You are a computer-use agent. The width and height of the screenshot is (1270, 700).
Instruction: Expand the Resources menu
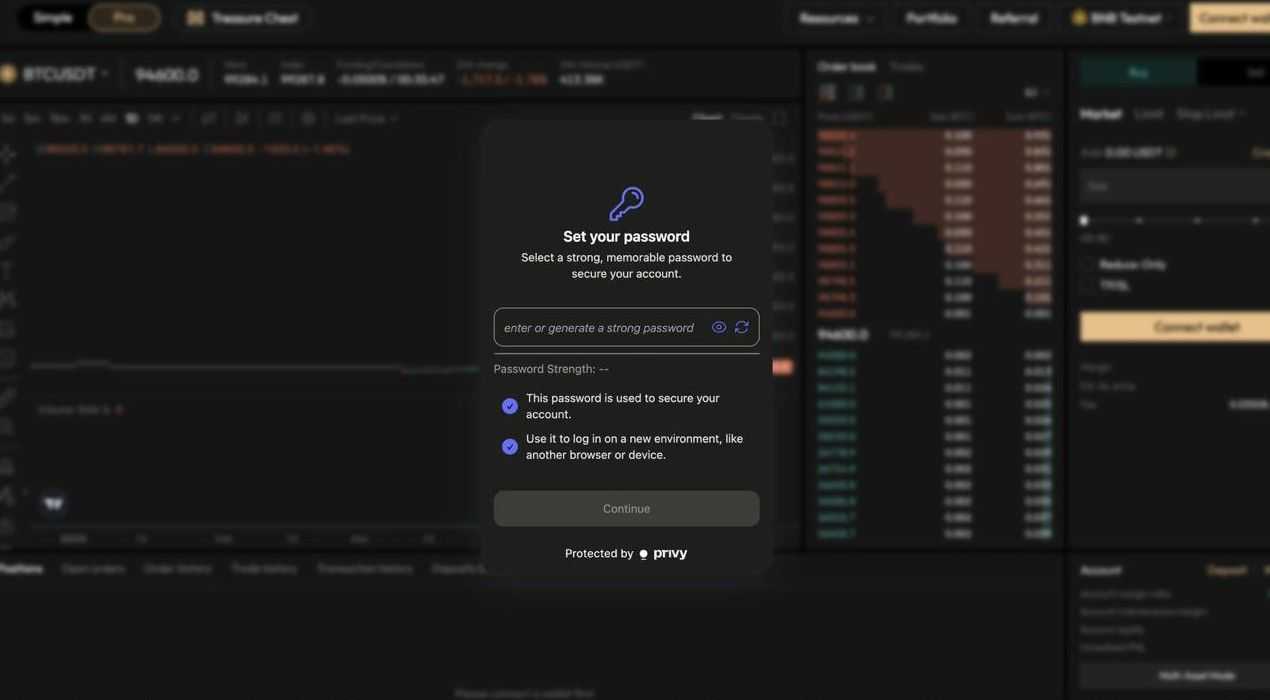[x=837, y=18]
